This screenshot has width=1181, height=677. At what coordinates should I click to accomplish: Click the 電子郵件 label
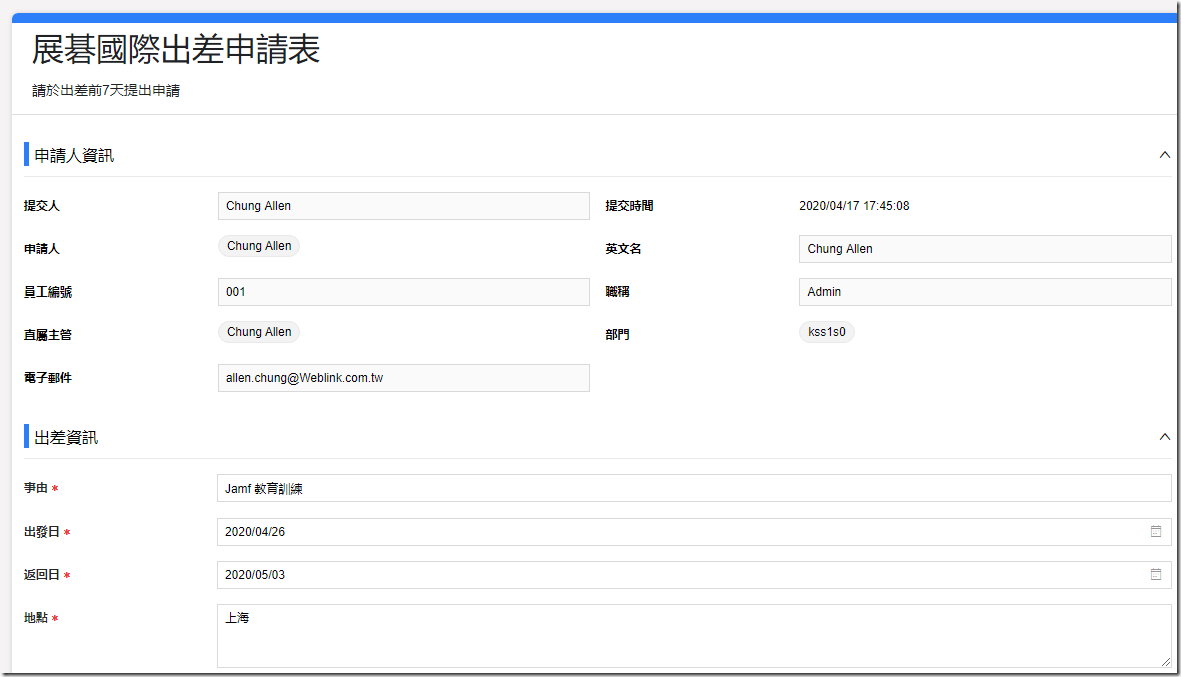coord(47,377)
